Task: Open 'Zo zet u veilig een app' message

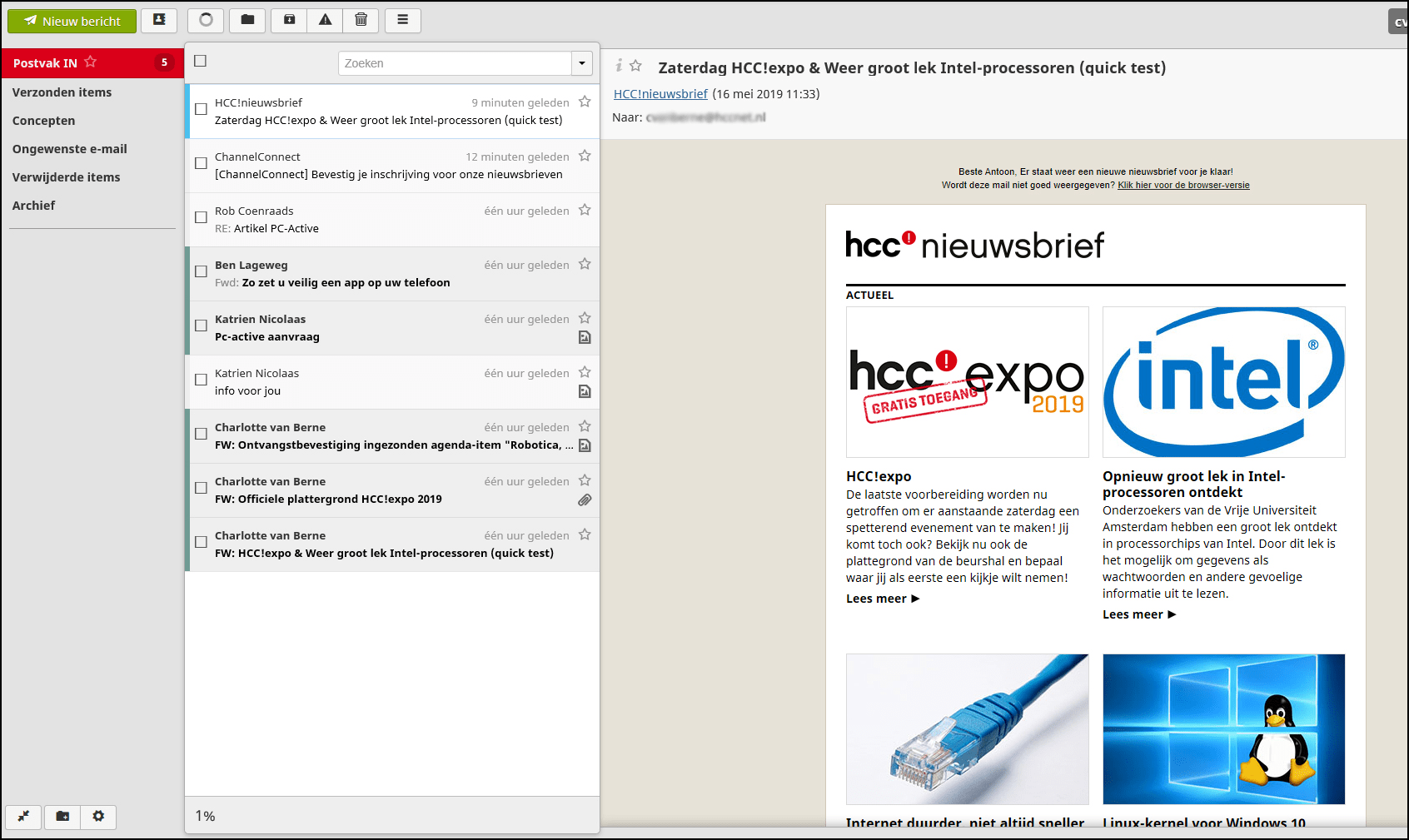Action: click(392, 274)
